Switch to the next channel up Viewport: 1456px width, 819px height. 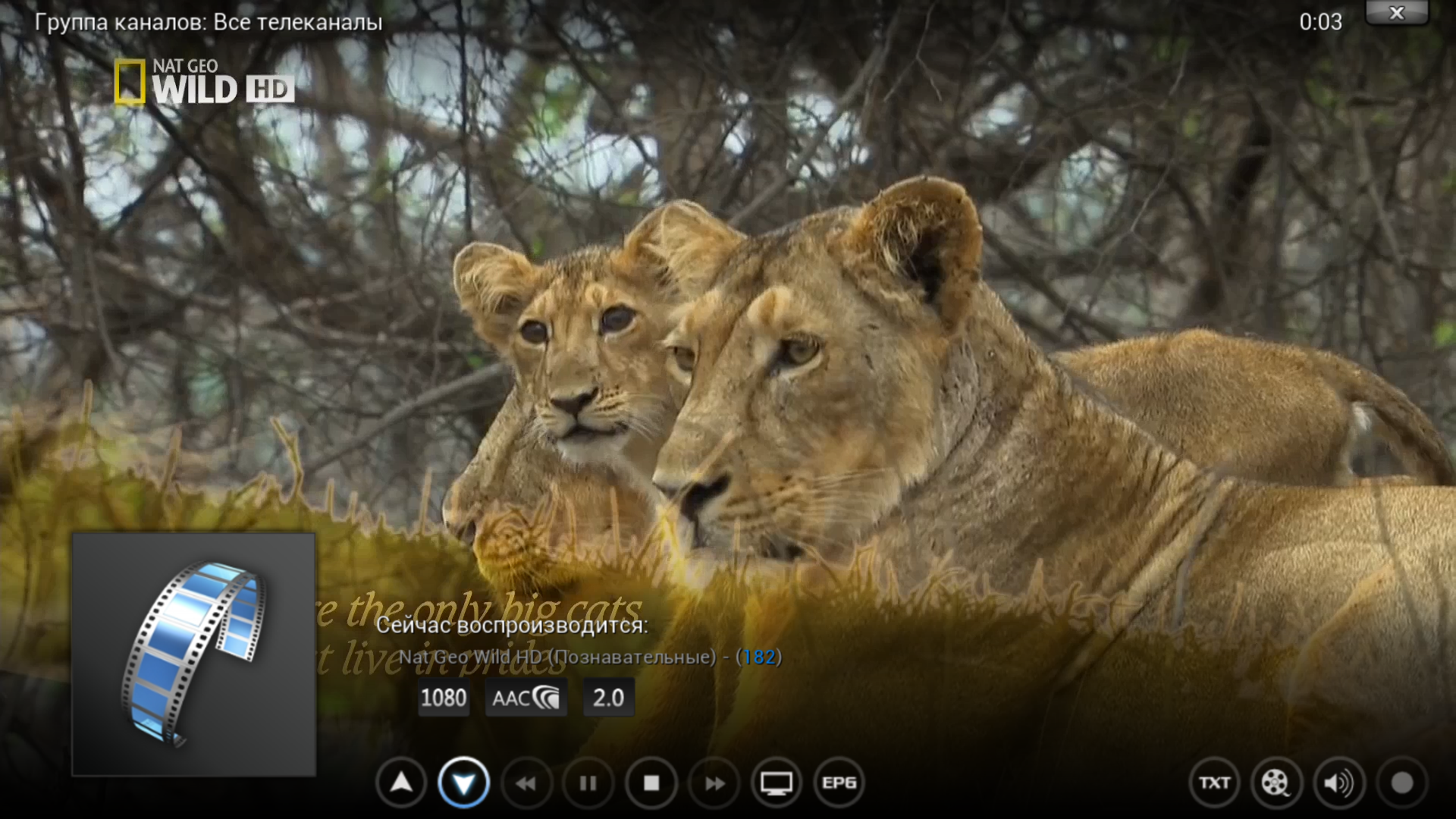point(401,783)
